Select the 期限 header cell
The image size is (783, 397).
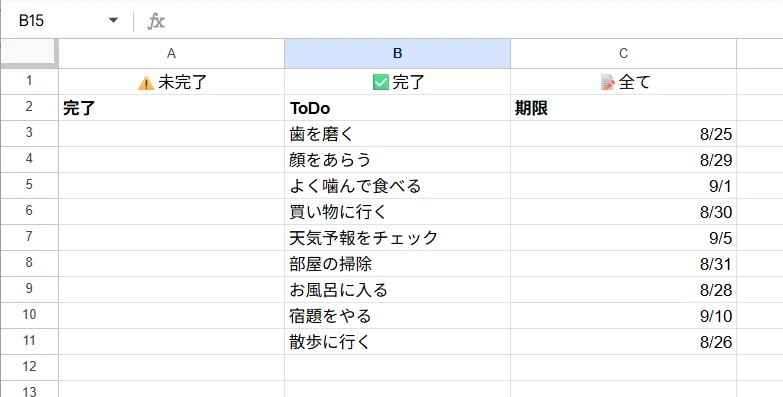click(623, 108)
